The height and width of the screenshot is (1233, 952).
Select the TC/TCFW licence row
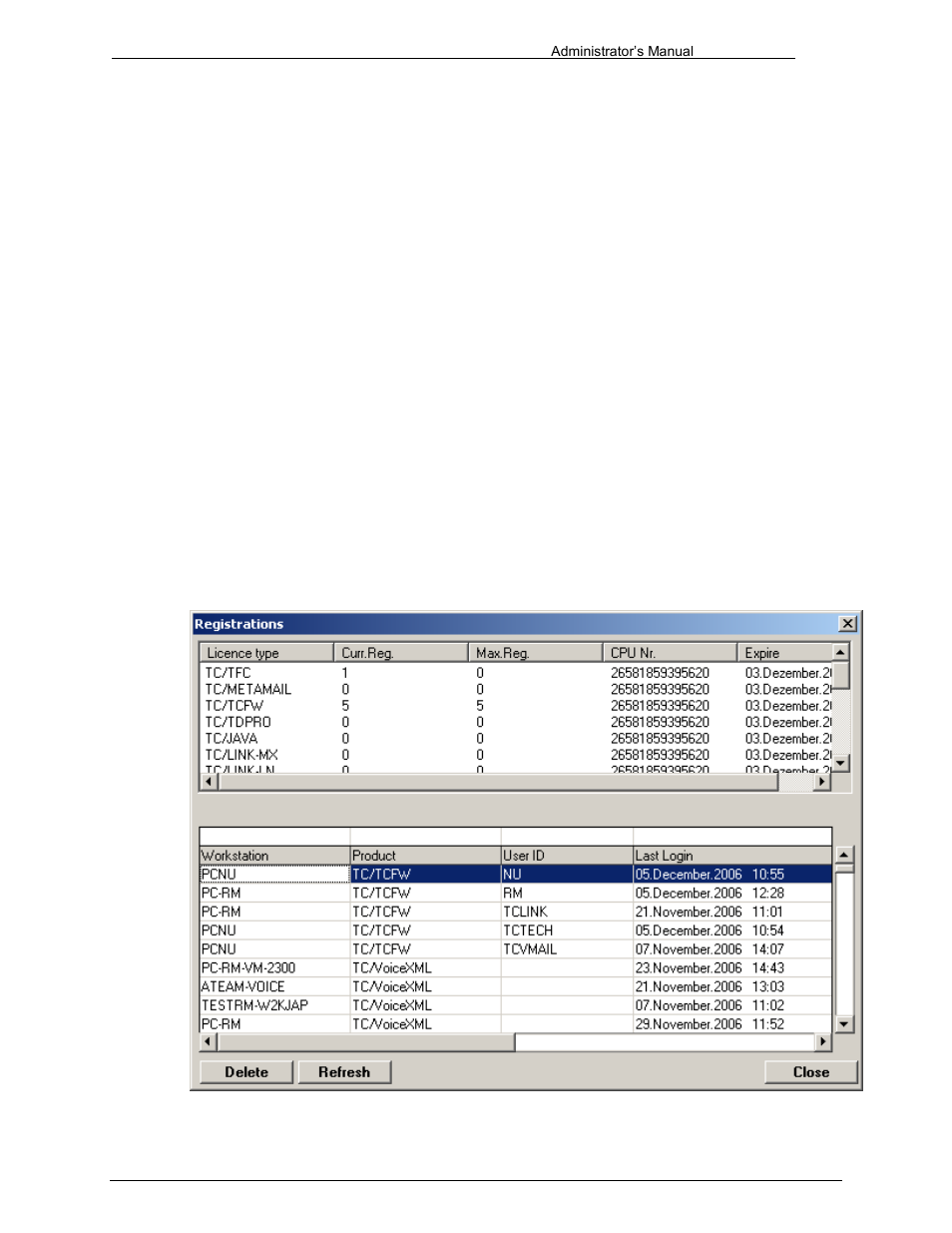(x=516, y=706)
